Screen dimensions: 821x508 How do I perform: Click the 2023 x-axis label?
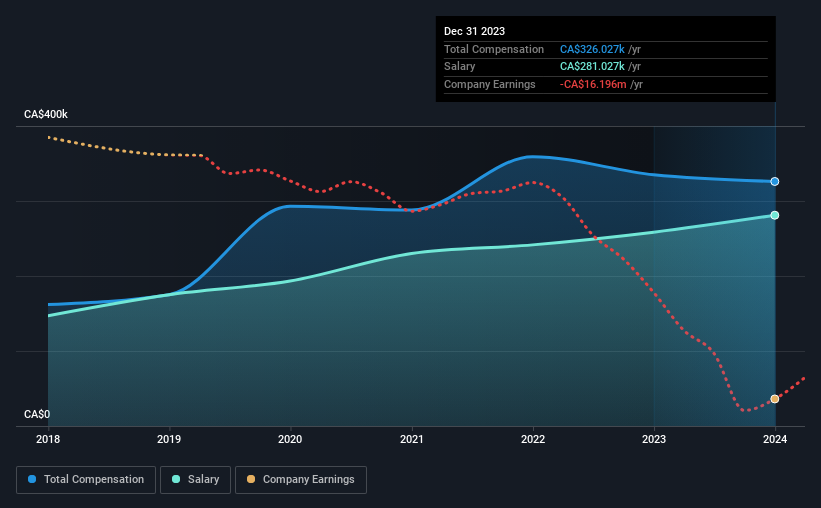654,439
